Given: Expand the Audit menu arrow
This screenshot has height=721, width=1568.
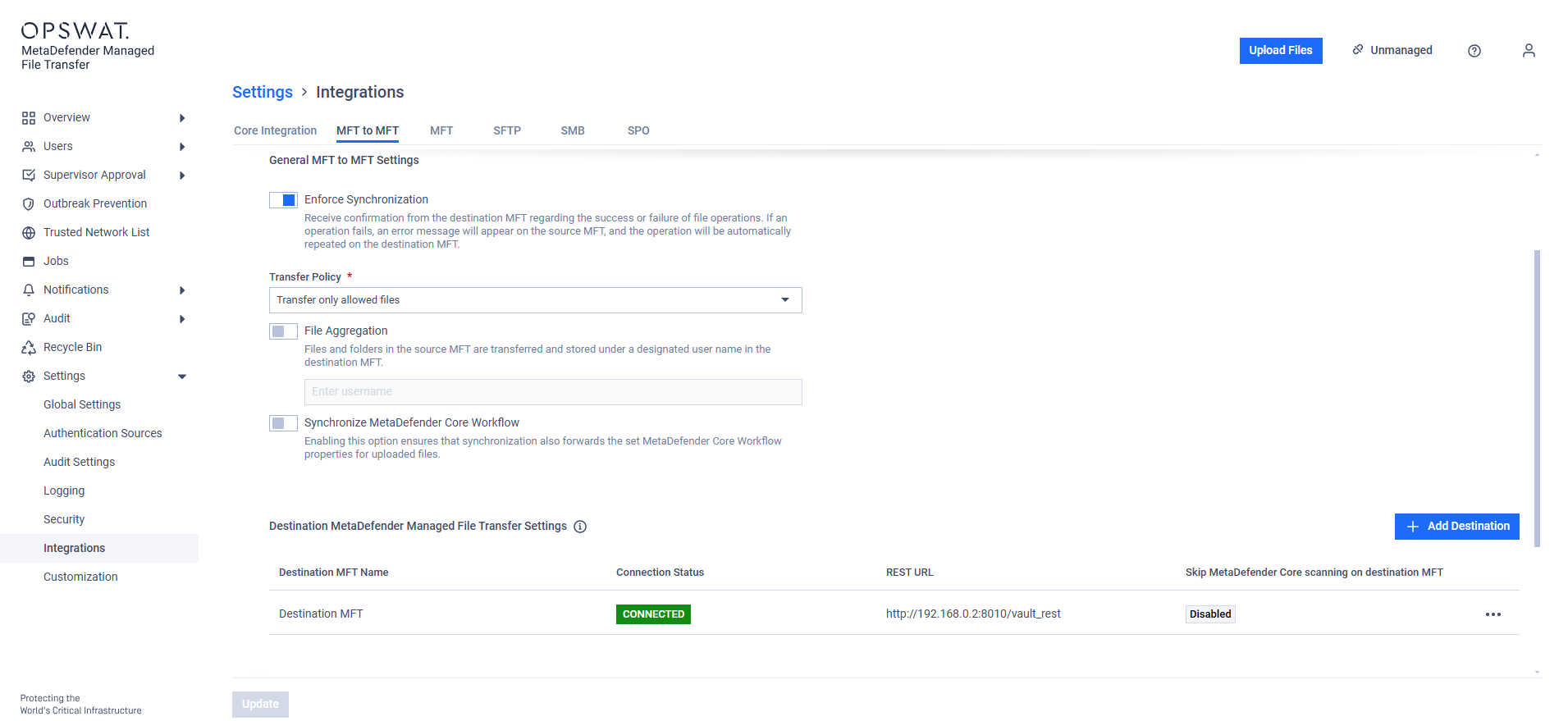Looking at the screenshot, I should (x=182, y=319).
